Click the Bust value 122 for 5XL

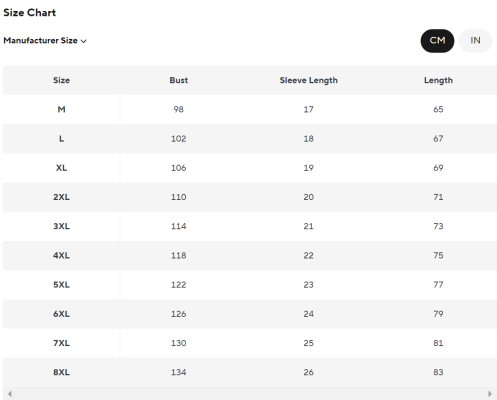[179, 285]
